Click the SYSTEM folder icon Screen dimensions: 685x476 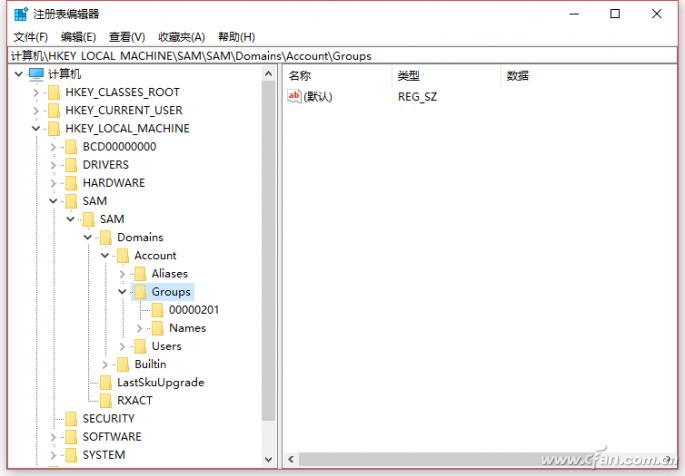71,455
